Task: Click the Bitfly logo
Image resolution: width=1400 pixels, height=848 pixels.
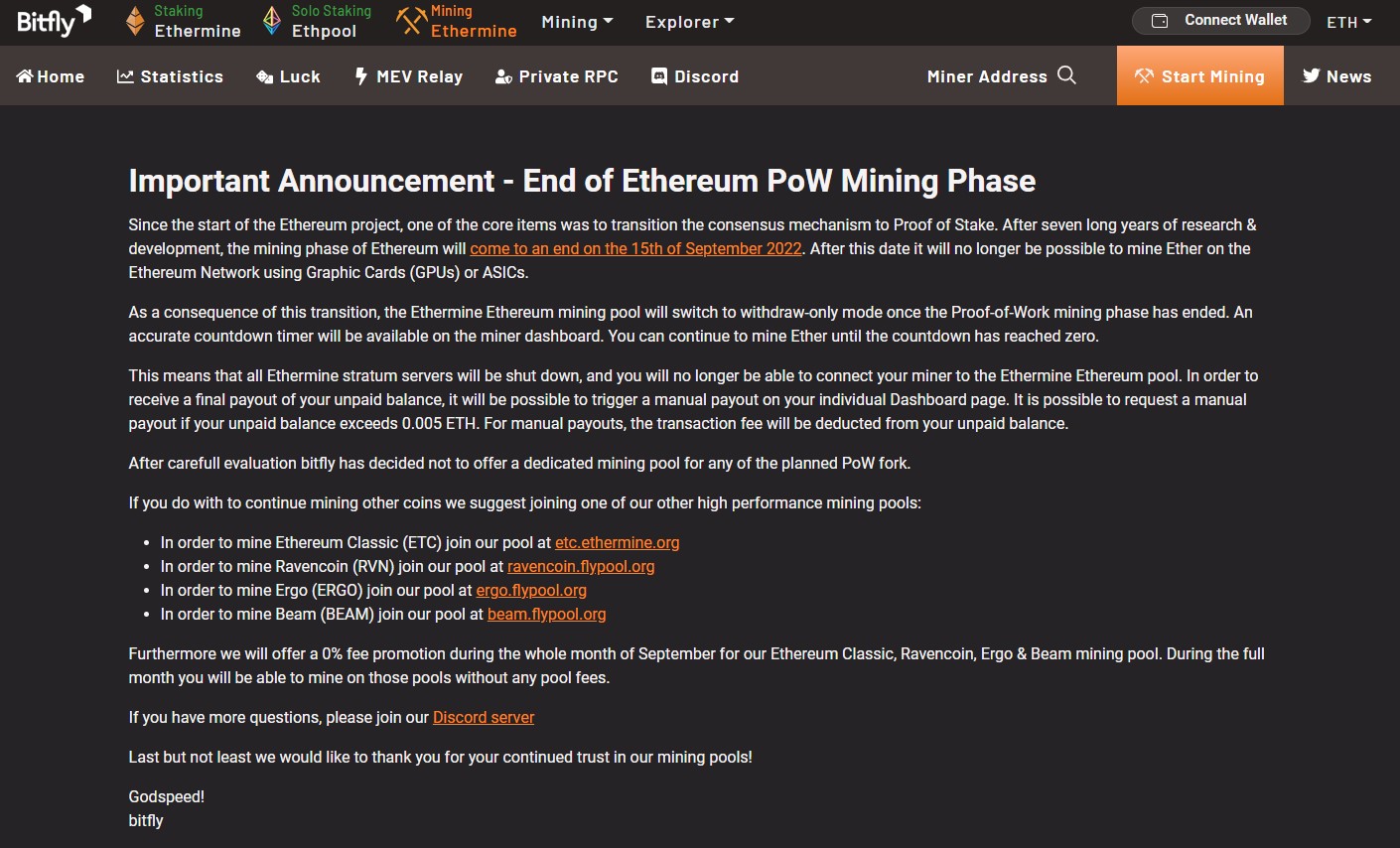Action: click(54, 21)
